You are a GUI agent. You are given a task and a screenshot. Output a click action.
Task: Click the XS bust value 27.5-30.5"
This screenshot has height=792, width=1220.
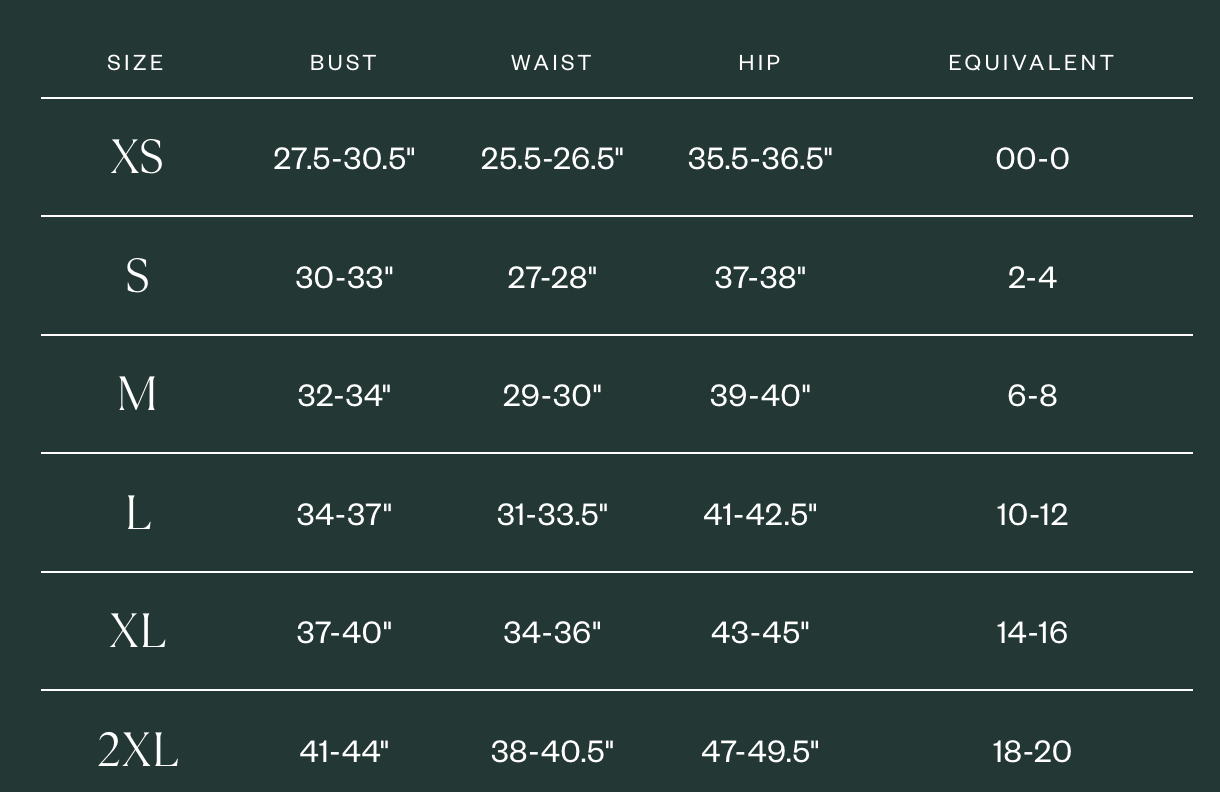coord(344,158)
